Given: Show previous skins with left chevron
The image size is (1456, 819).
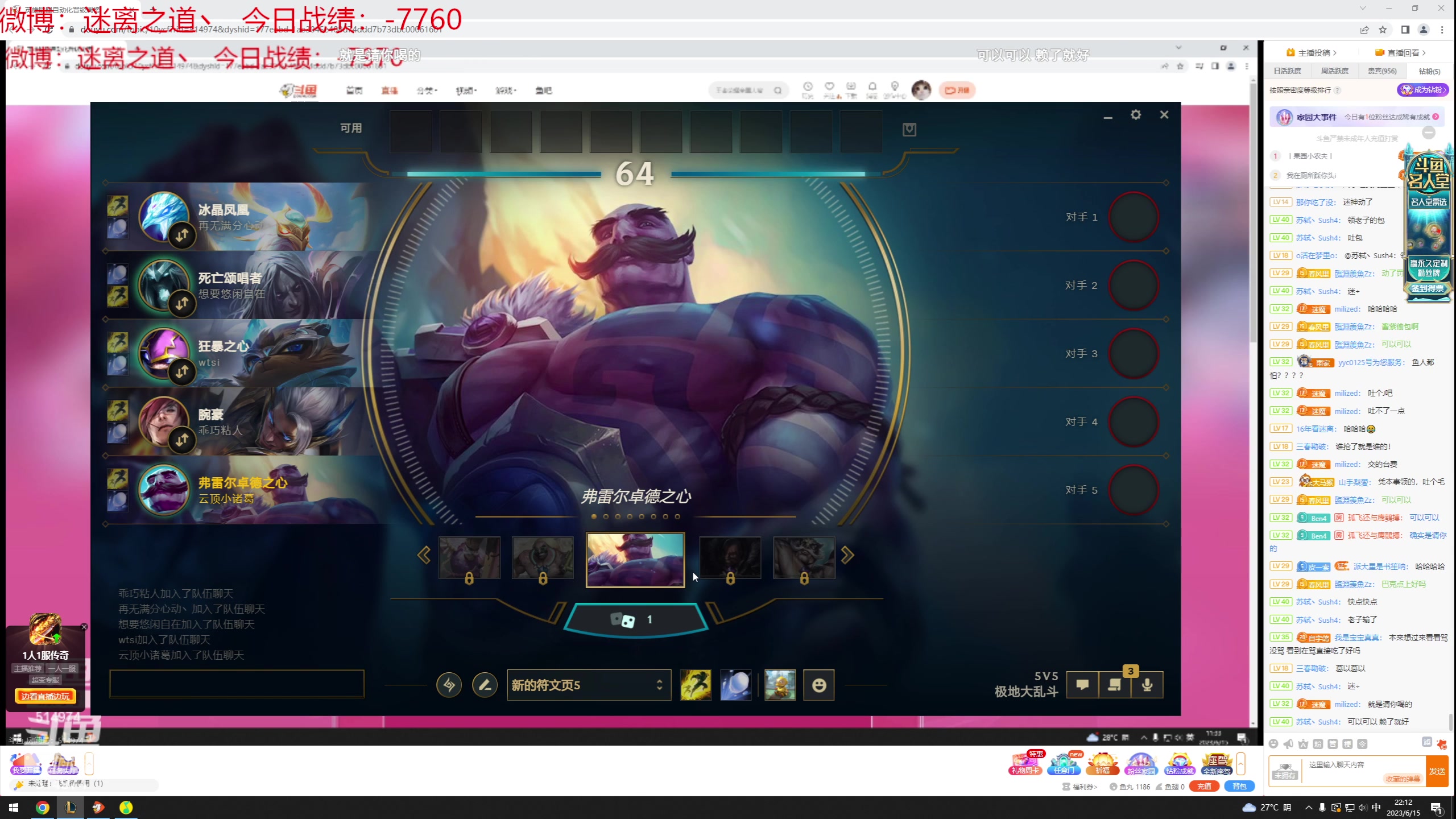Looking at the screenshot, I should click(424, 555).
